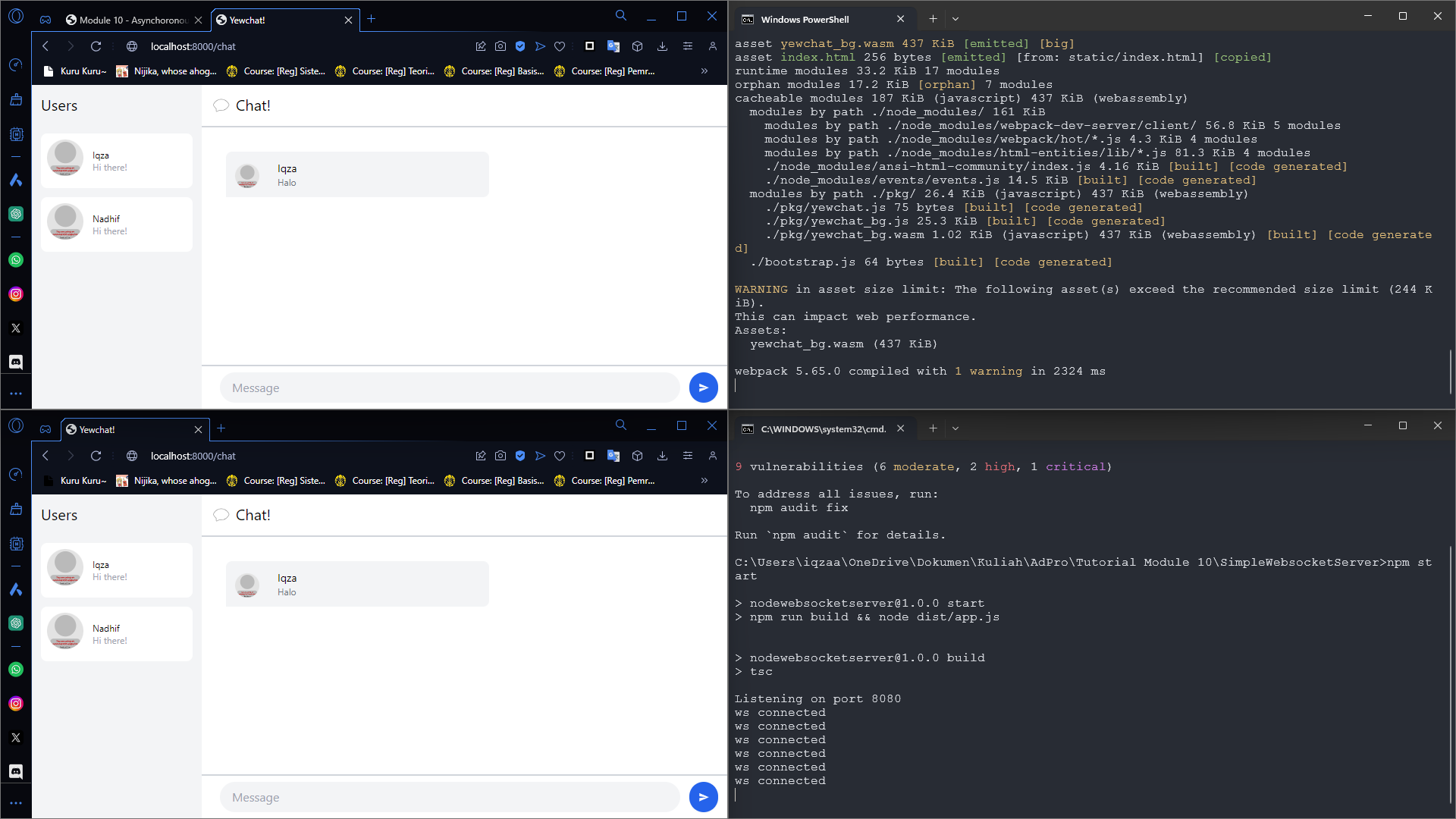The height and width of the screenshot is (819, 1456).
Task: Open translate icon in bottom browser toolbar
Action: point(613,456)
